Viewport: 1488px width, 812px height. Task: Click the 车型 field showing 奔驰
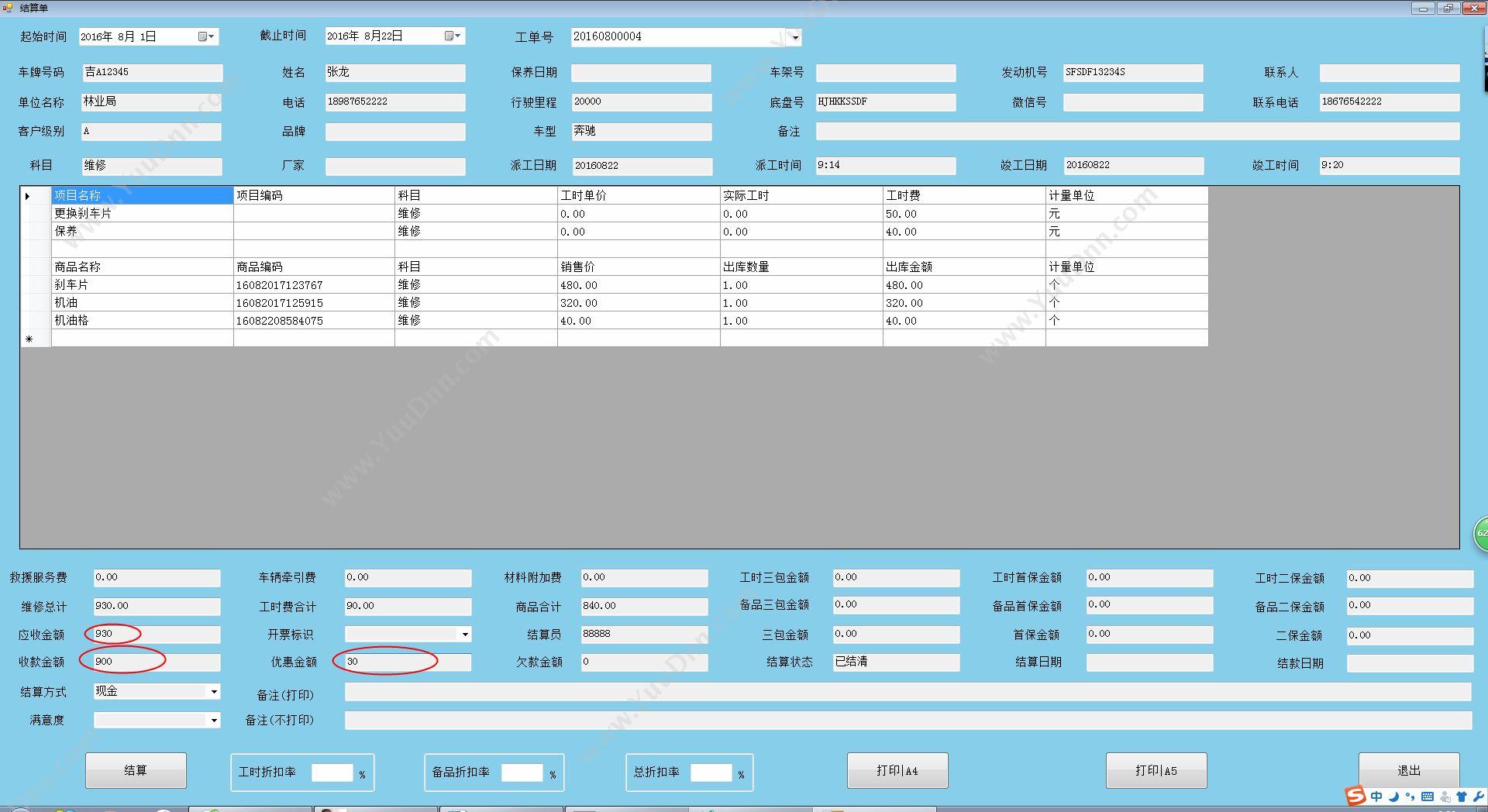(x=642, y=132)
